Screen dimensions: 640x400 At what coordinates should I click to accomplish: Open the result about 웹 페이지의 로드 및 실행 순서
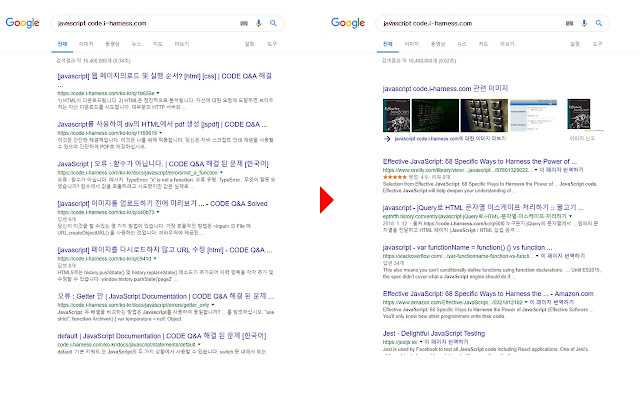[x=164, y=76]
